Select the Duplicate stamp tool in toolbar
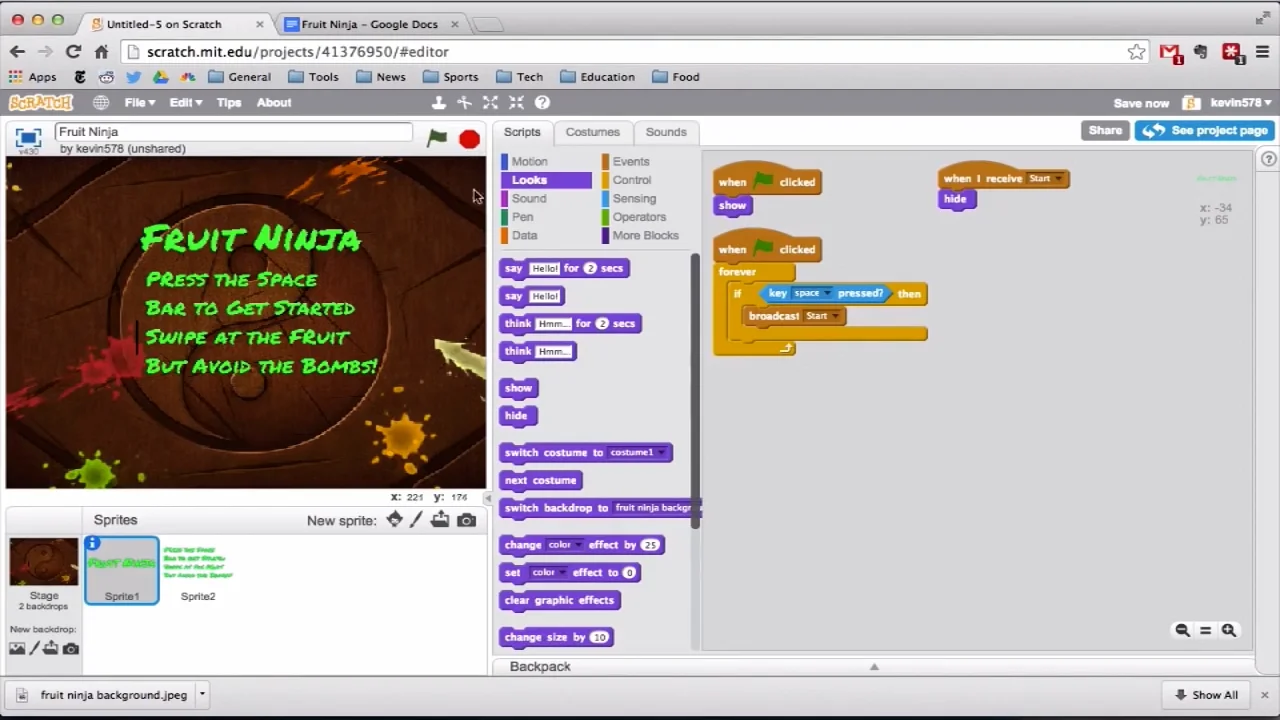The height and width of the screenshot is (720, 1280). click(438, 102)
